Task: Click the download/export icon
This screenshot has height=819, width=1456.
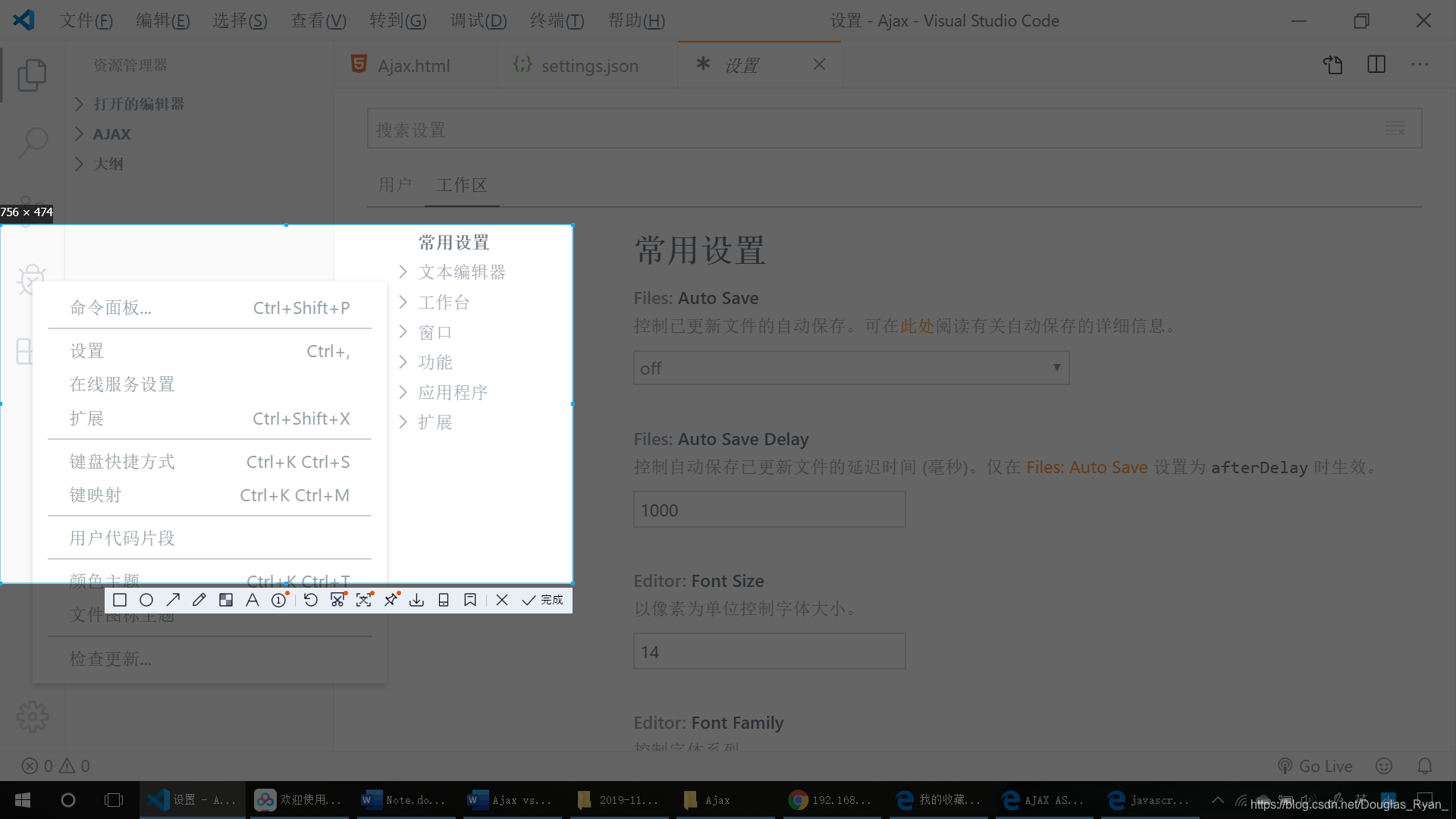Action: pos(417,599)
